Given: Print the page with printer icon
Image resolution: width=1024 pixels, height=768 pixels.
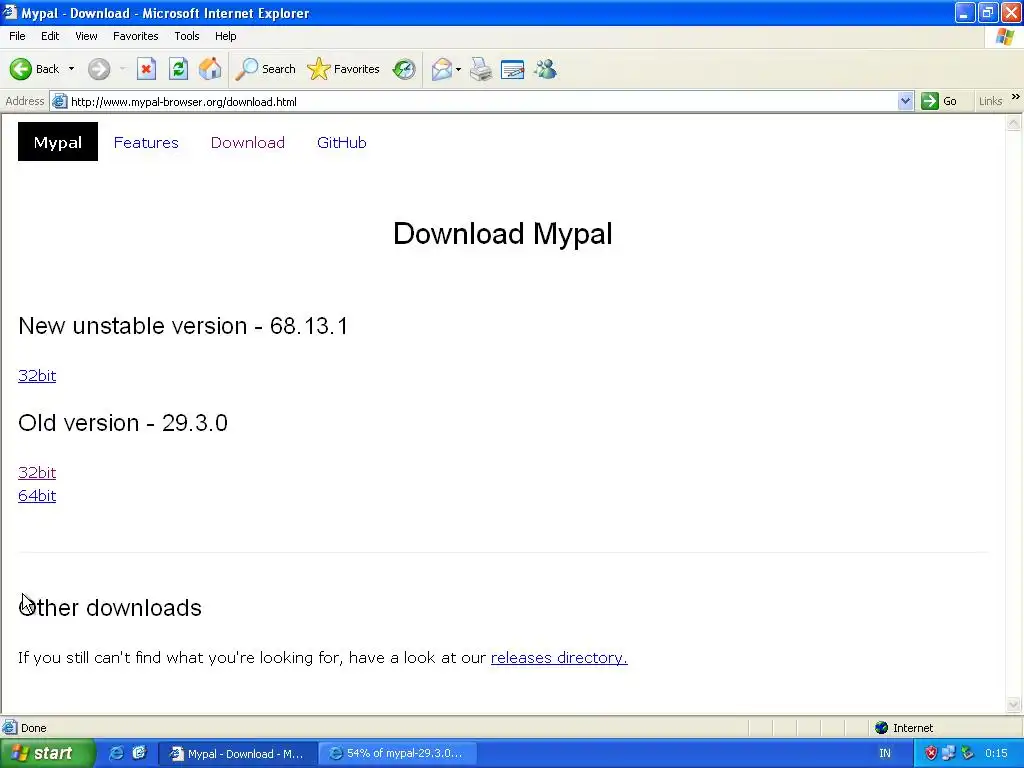Looking at the screenshot, I should click(481, 69).
